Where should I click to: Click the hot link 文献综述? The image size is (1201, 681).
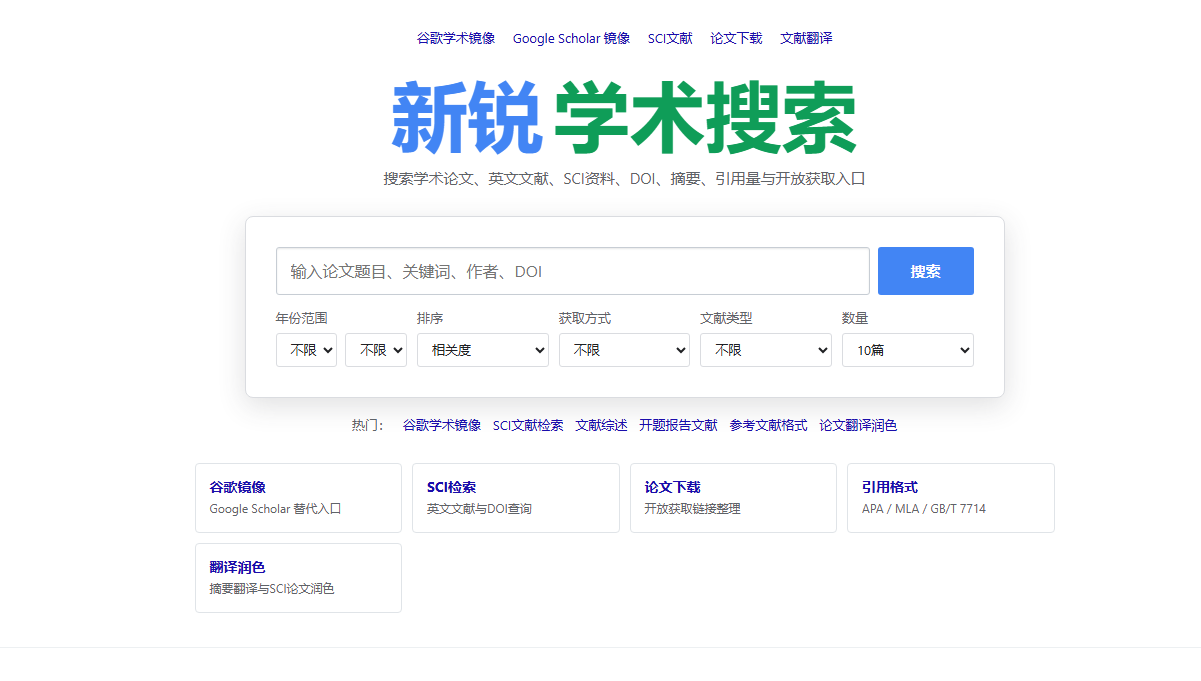tap(602, 425)
